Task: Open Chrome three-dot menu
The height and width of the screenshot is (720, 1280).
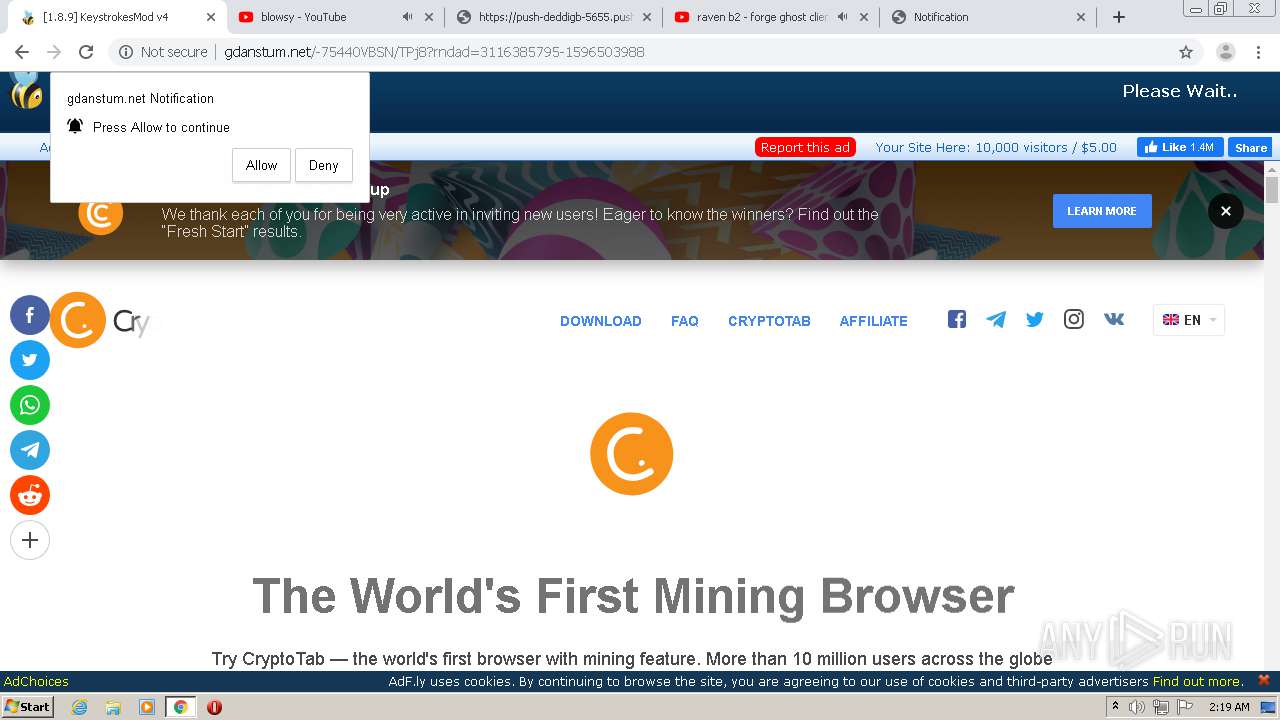Action: click(1258, 52)
